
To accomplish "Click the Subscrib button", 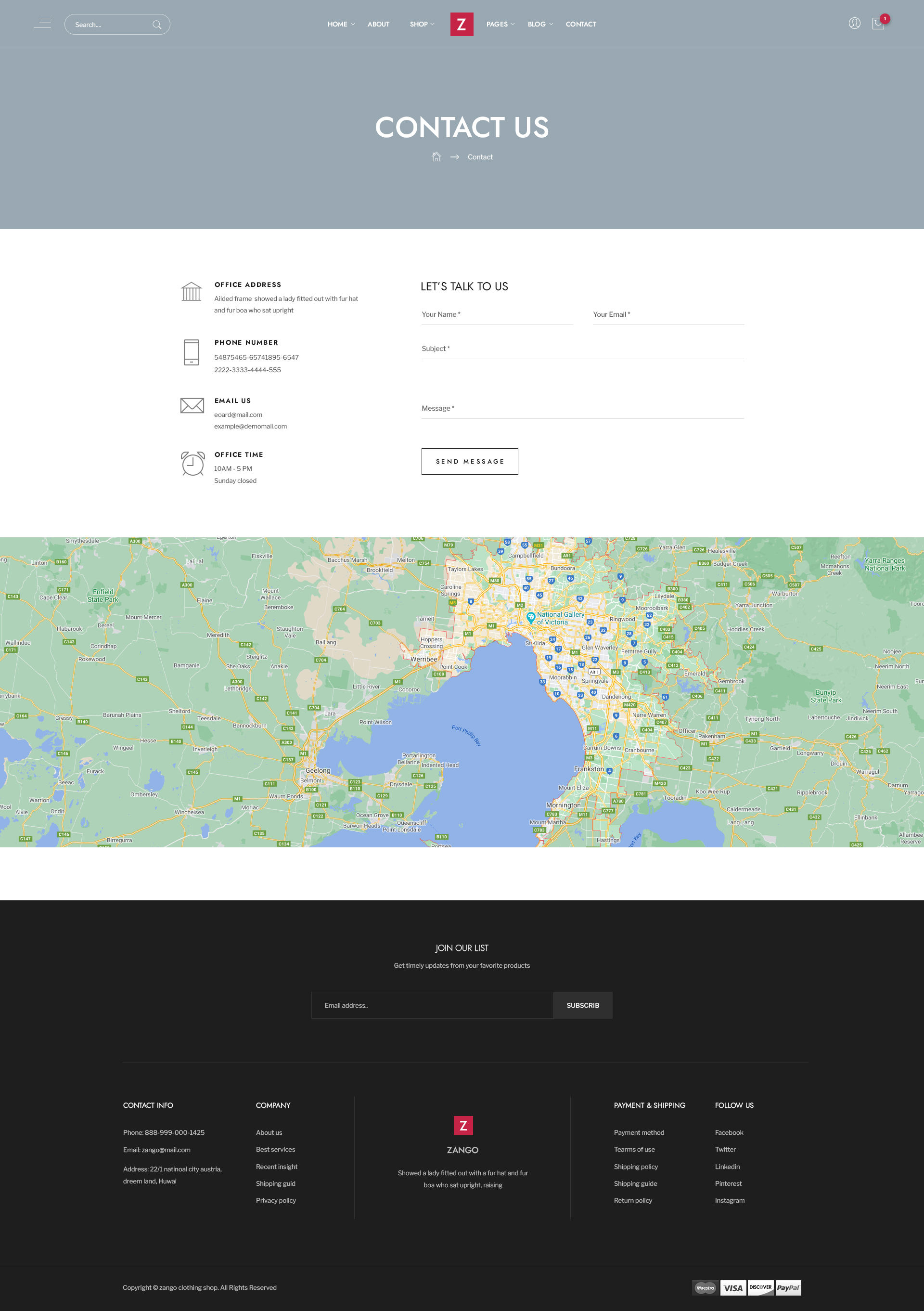I will [582, 1005].
